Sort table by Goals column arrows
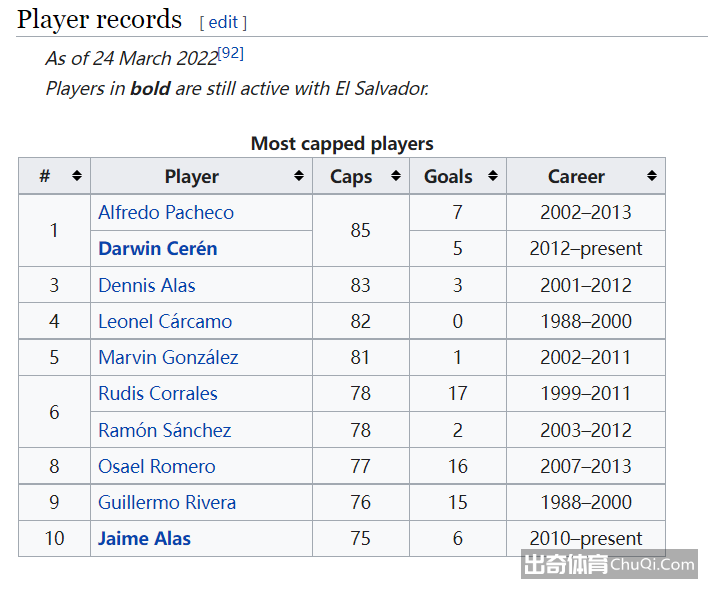This screenshot has height=589, width=708. click(493, 176)
